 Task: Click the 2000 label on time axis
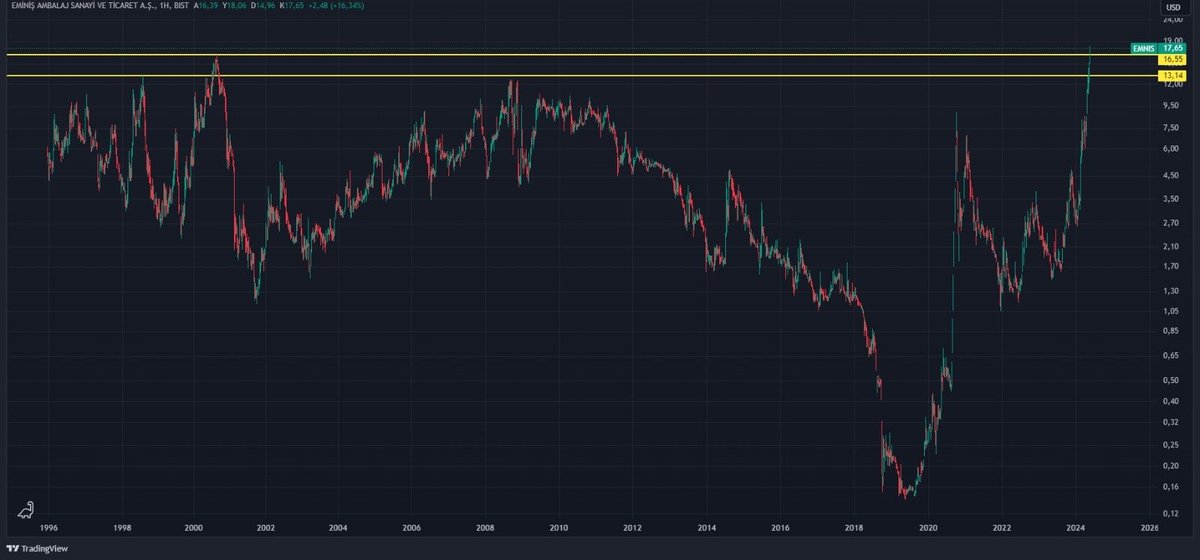click(194, 526)
